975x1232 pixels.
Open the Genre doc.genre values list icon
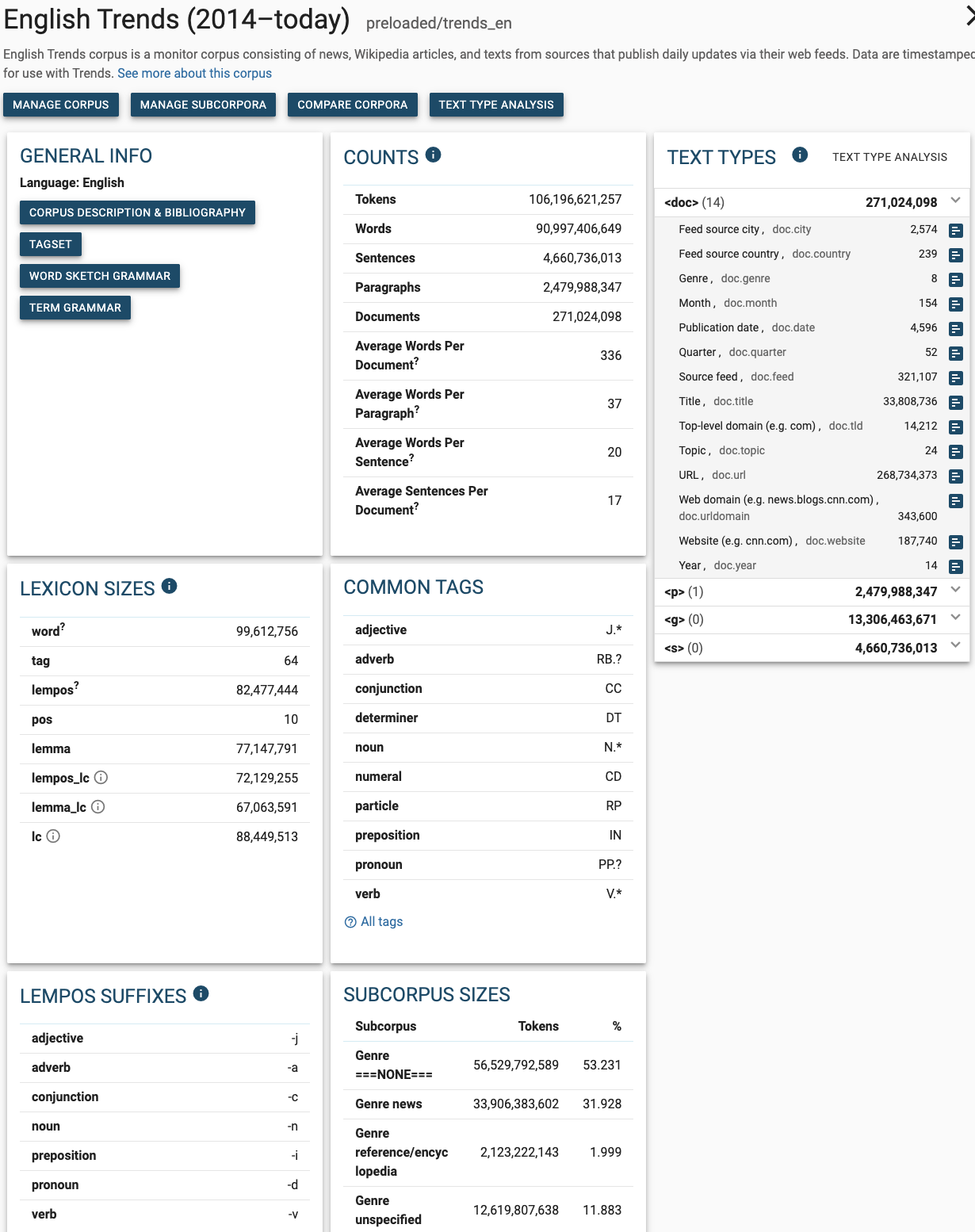(956, 280)
